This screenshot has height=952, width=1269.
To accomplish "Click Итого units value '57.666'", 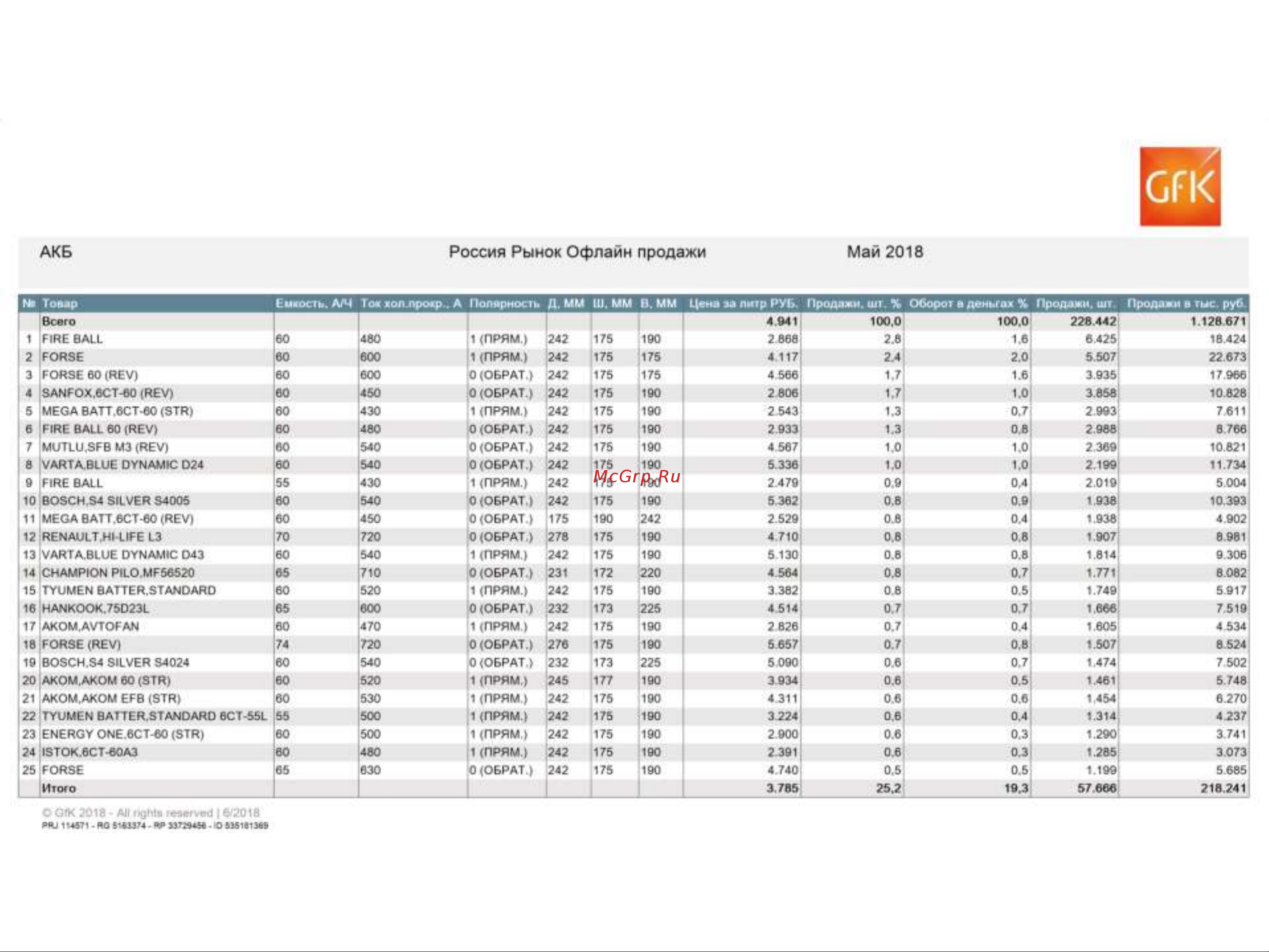I will (1097, 789).
